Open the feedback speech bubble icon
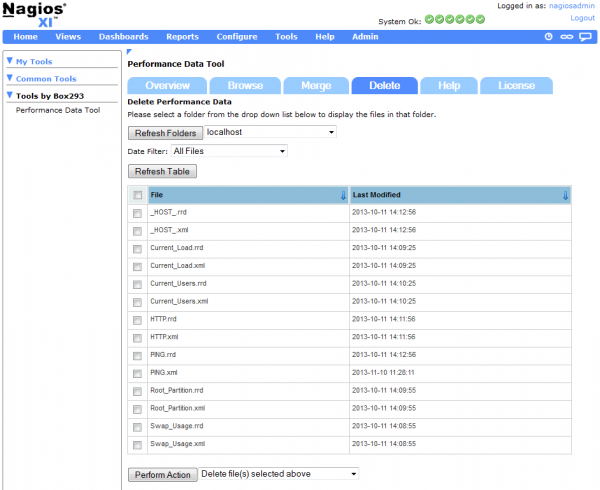Viewport: 600px width, 490px height. coord(586,36)
